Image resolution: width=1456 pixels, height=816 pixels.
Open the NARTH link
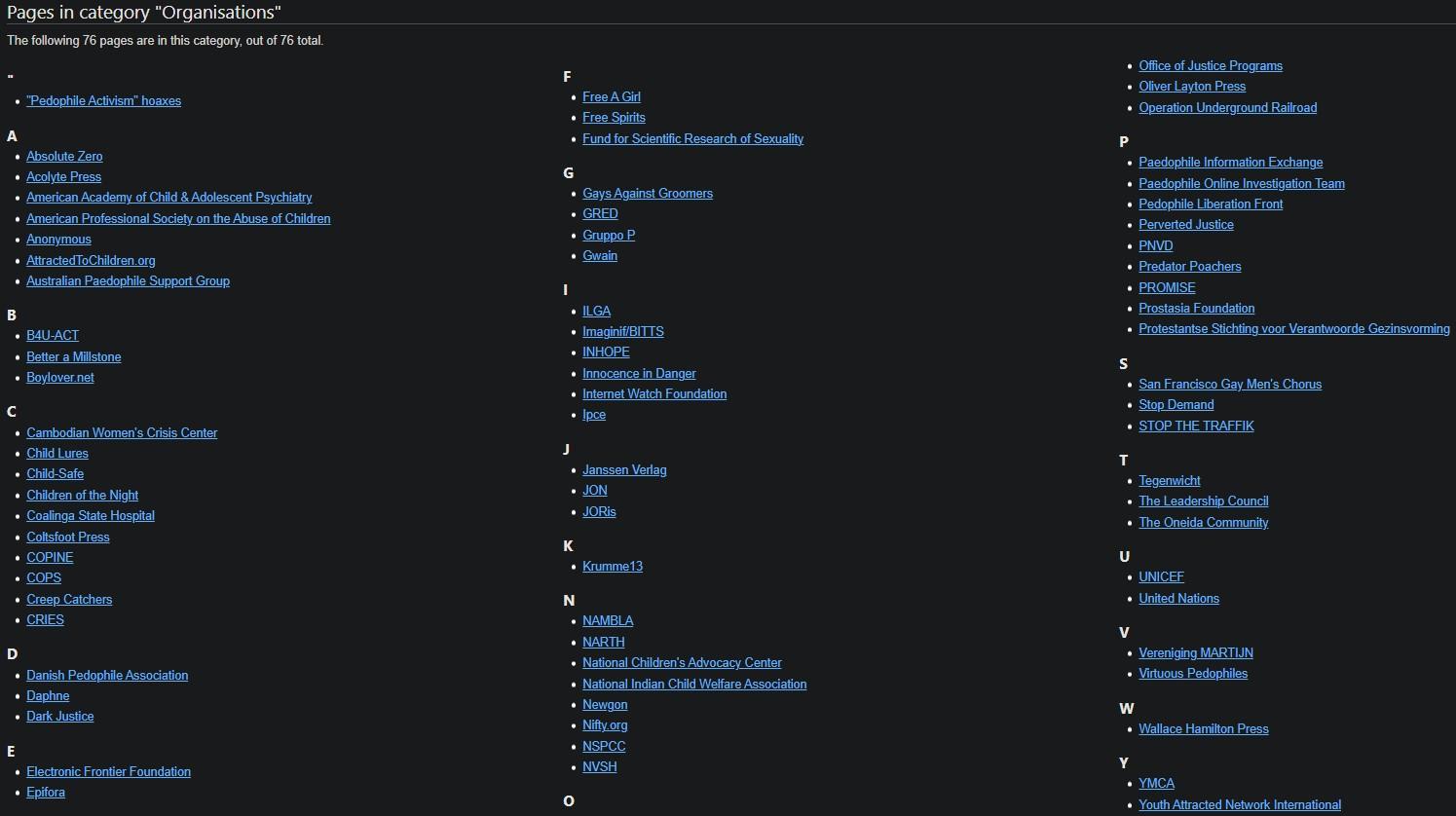604,642
